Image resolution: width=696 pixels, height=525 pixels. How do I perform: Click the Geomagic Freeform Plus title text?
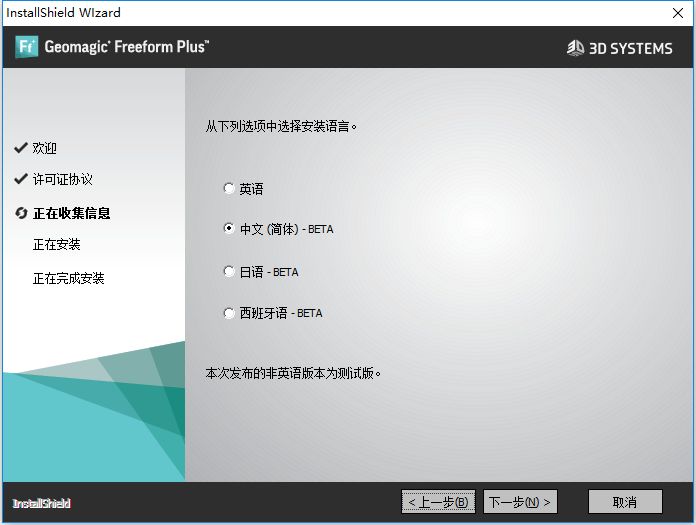(127, 47)
